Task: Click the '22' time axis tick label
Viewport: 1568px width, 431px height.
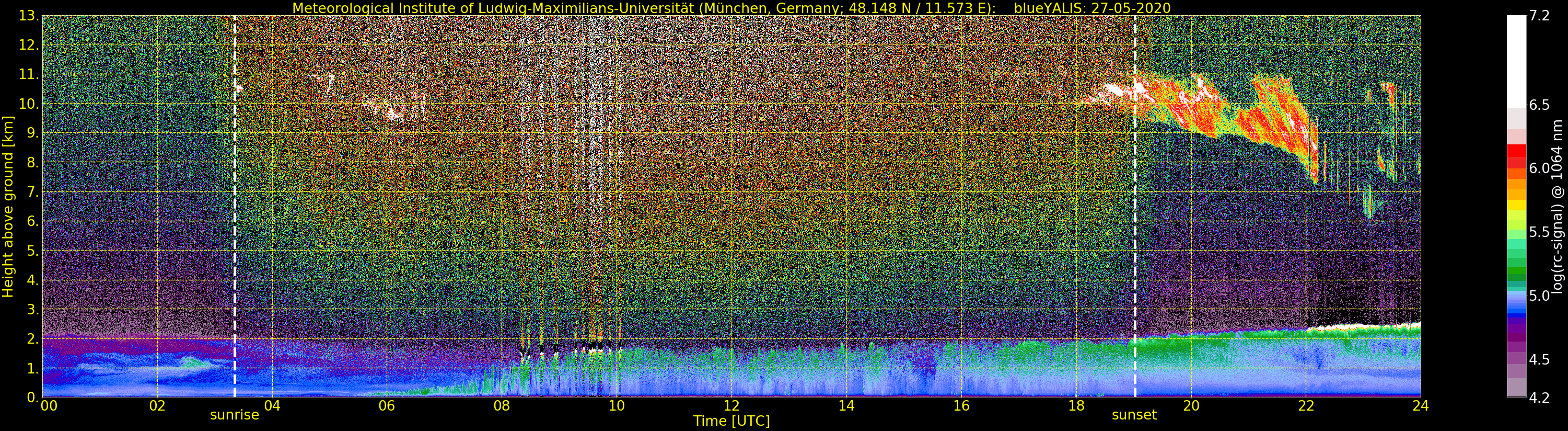Action: click(x=1306, y=406)
